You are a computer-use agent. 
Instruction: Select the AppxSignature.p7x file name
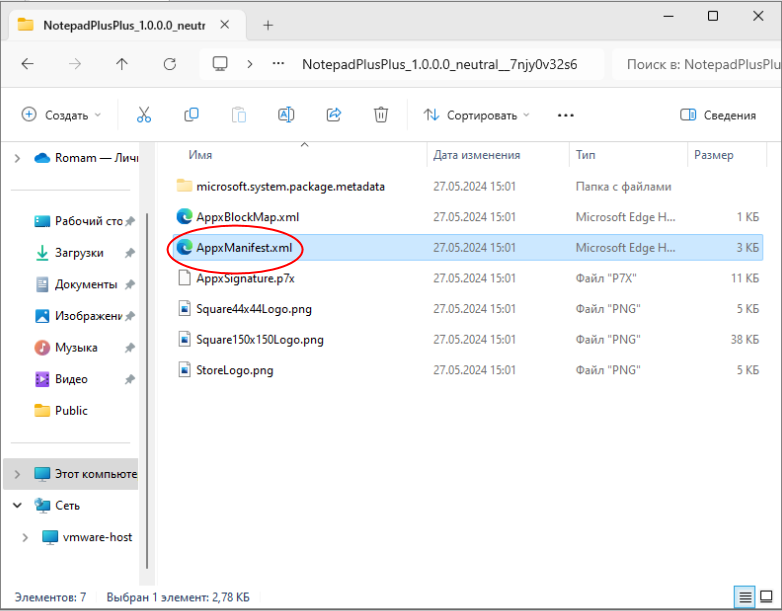pyautogui.click(x=245, y=278)
